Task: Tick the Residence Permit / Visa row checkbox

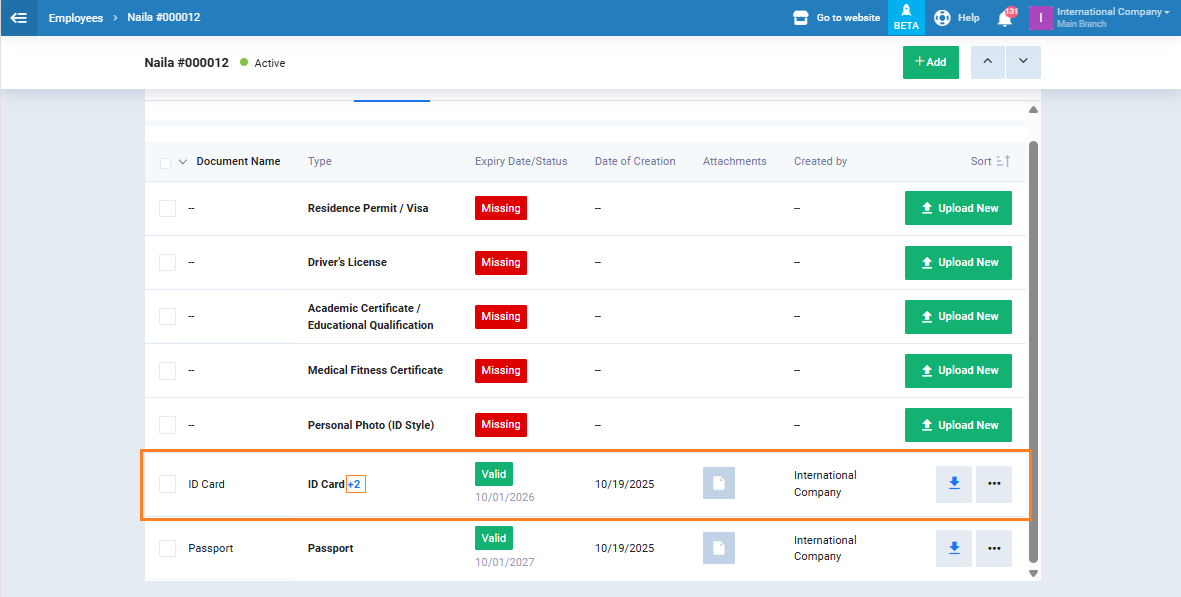Action: (167, 208)
